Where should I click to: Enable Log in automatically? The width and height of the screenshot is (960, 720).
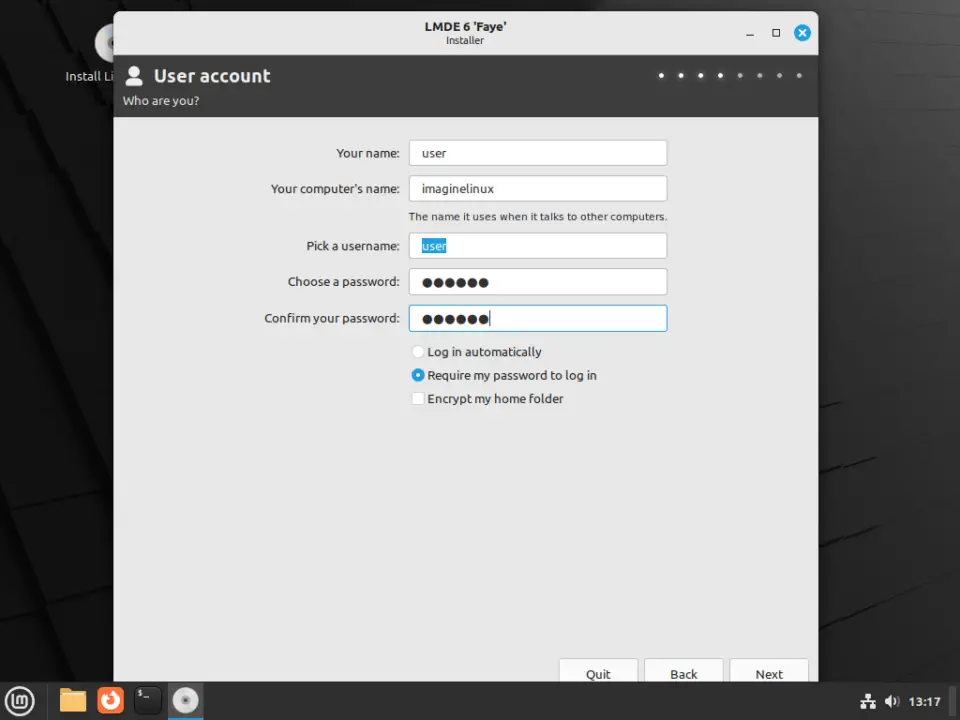[417, 351]
